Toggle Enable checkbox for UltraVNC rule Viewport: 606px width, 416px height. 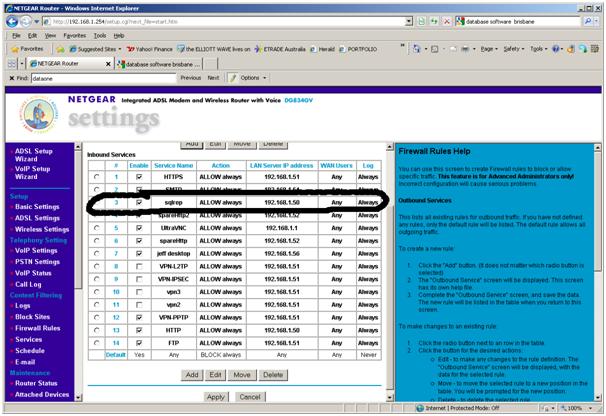click(x=139, y=228)
